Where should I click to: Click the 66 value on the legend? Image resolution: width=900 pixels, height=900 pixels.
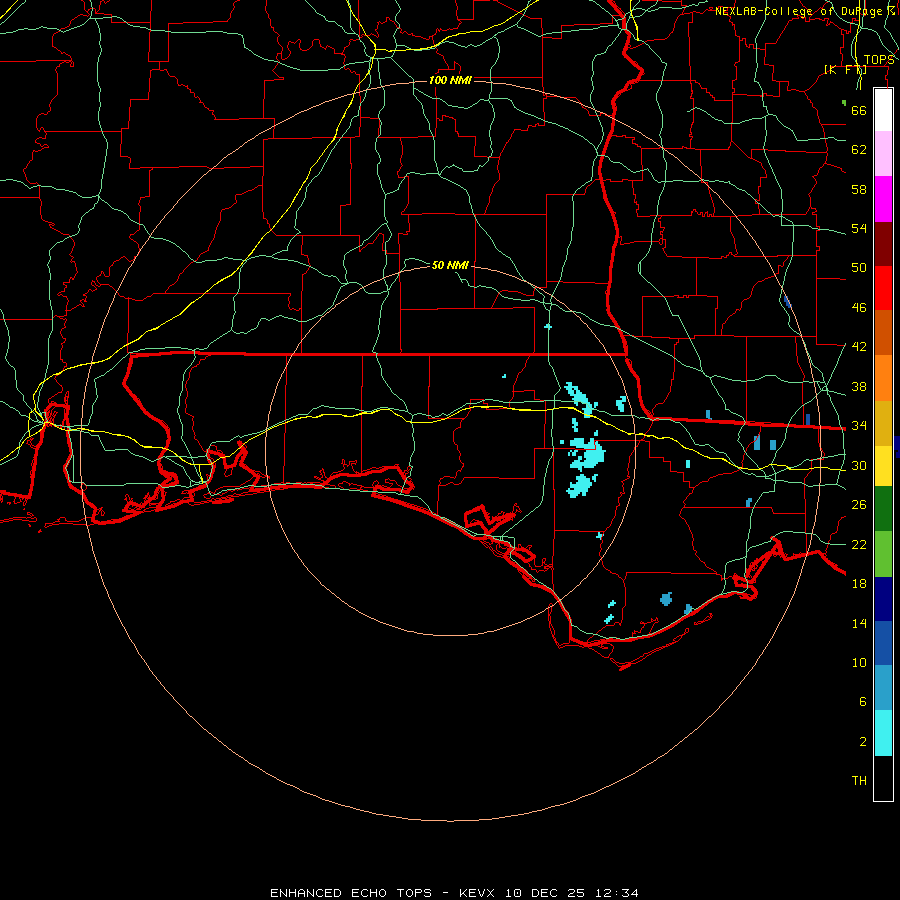tap(859, 110)
